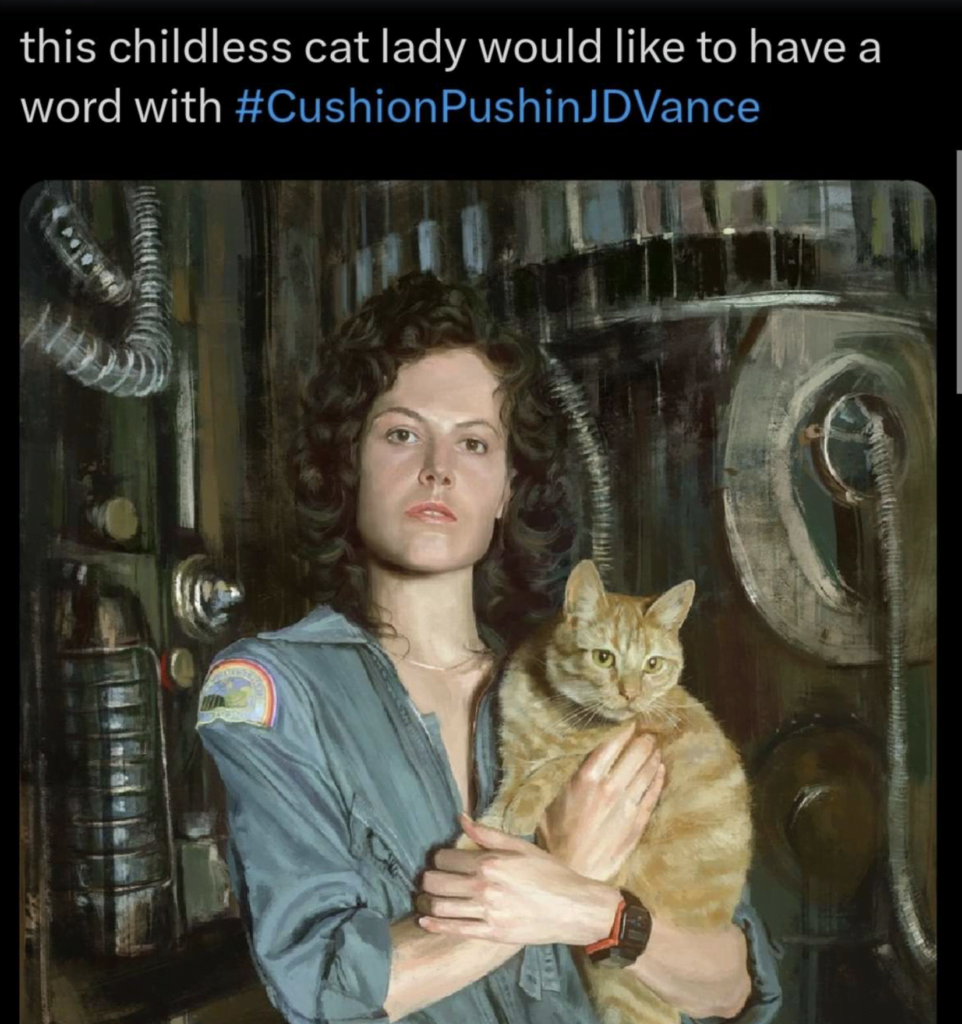
Task: Open the attached painting image
Action: coord(478,601)
